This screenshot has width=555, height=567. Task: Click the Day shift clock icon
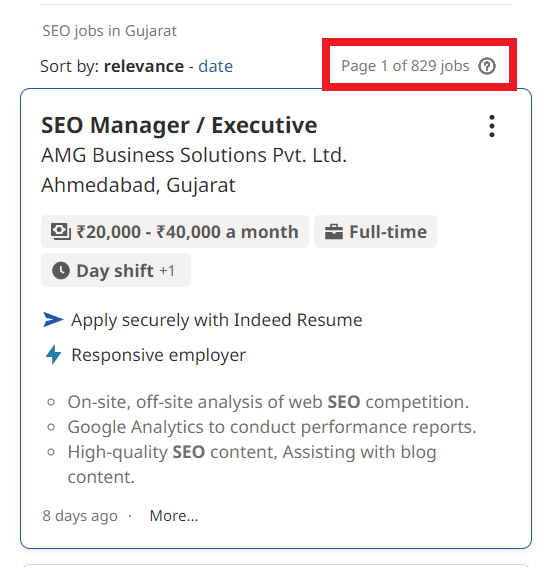61,270
